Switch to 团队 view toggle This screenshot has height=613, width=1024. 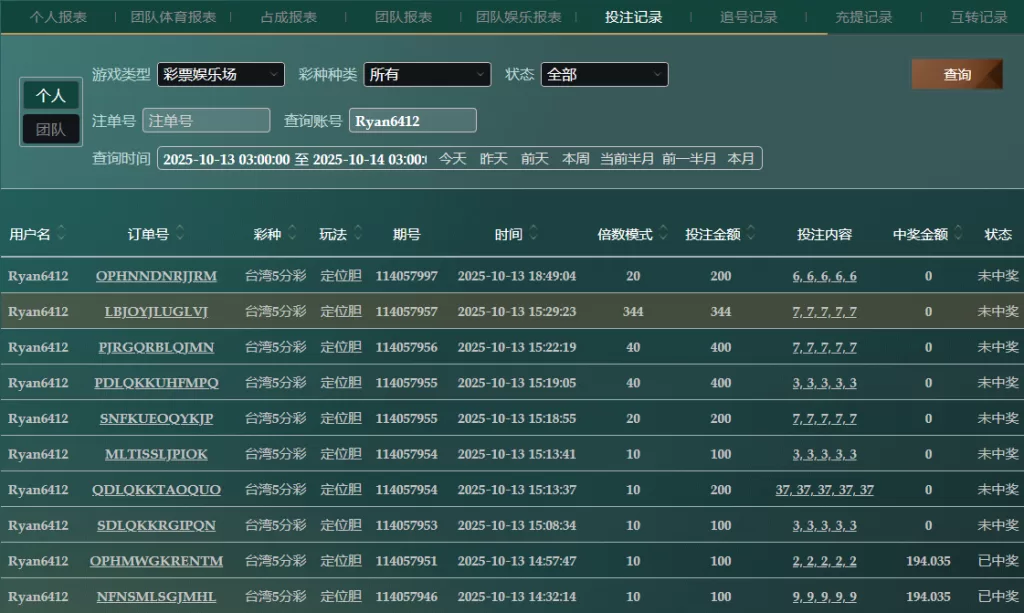point(51,129)
